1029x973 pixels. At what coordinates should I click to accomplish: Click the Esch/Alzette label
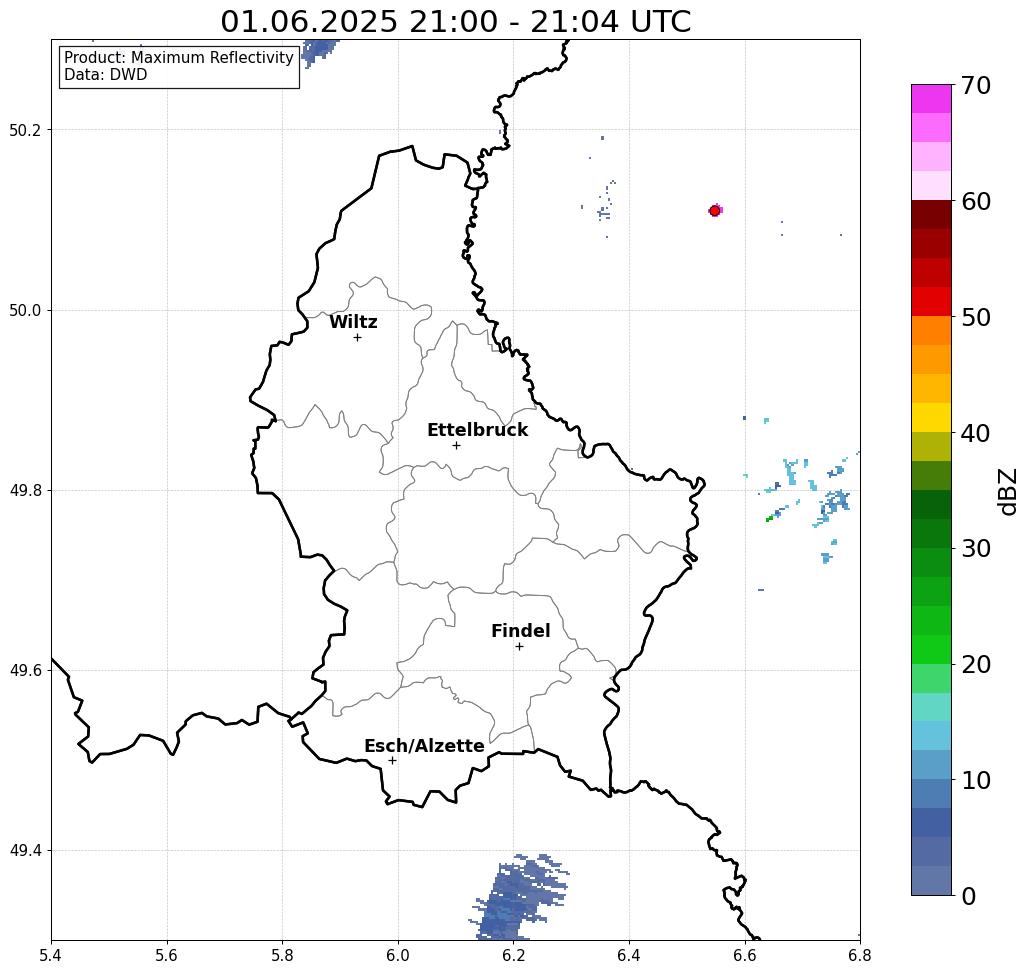424,746
